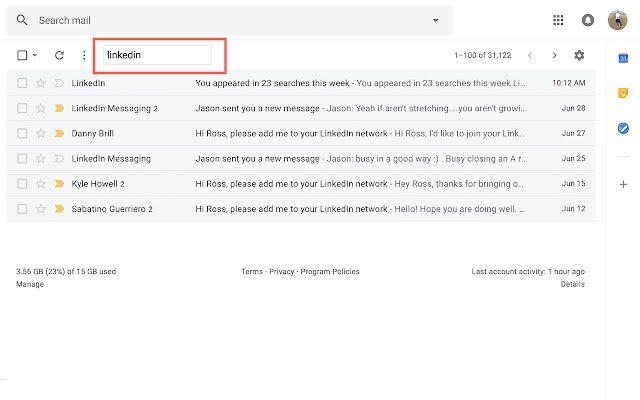Viewport: 640px width, 400px height.
Task: Open the account profile avatar
Action: coord(617,20)
